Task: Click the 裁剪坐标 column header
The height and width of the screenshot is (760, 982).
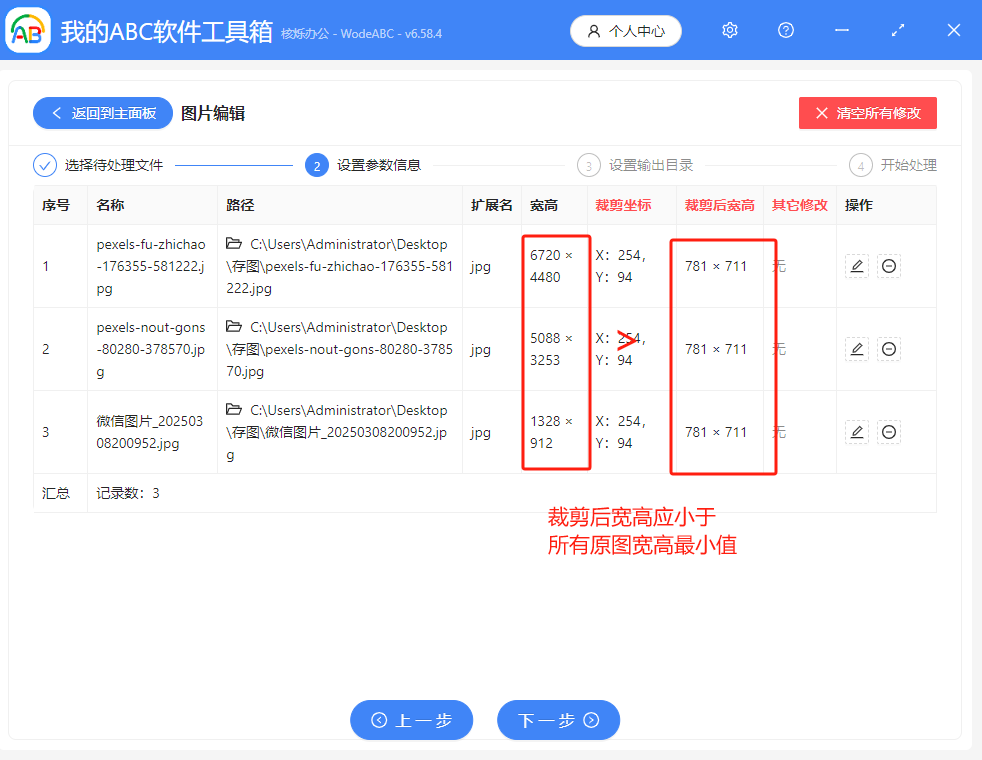Action: 621,205
